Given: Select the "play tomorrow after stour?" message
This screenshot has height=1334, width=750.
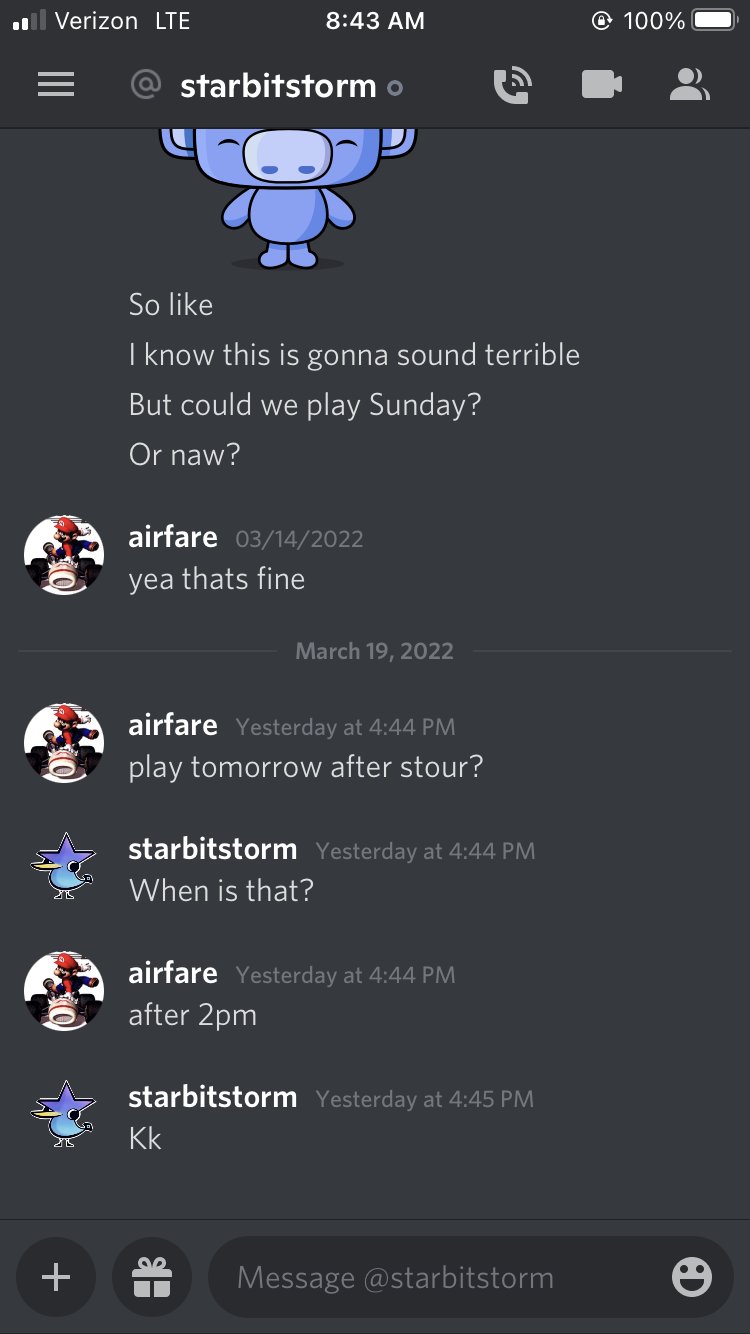Looking at the screenshot, I should pos(306,767).
